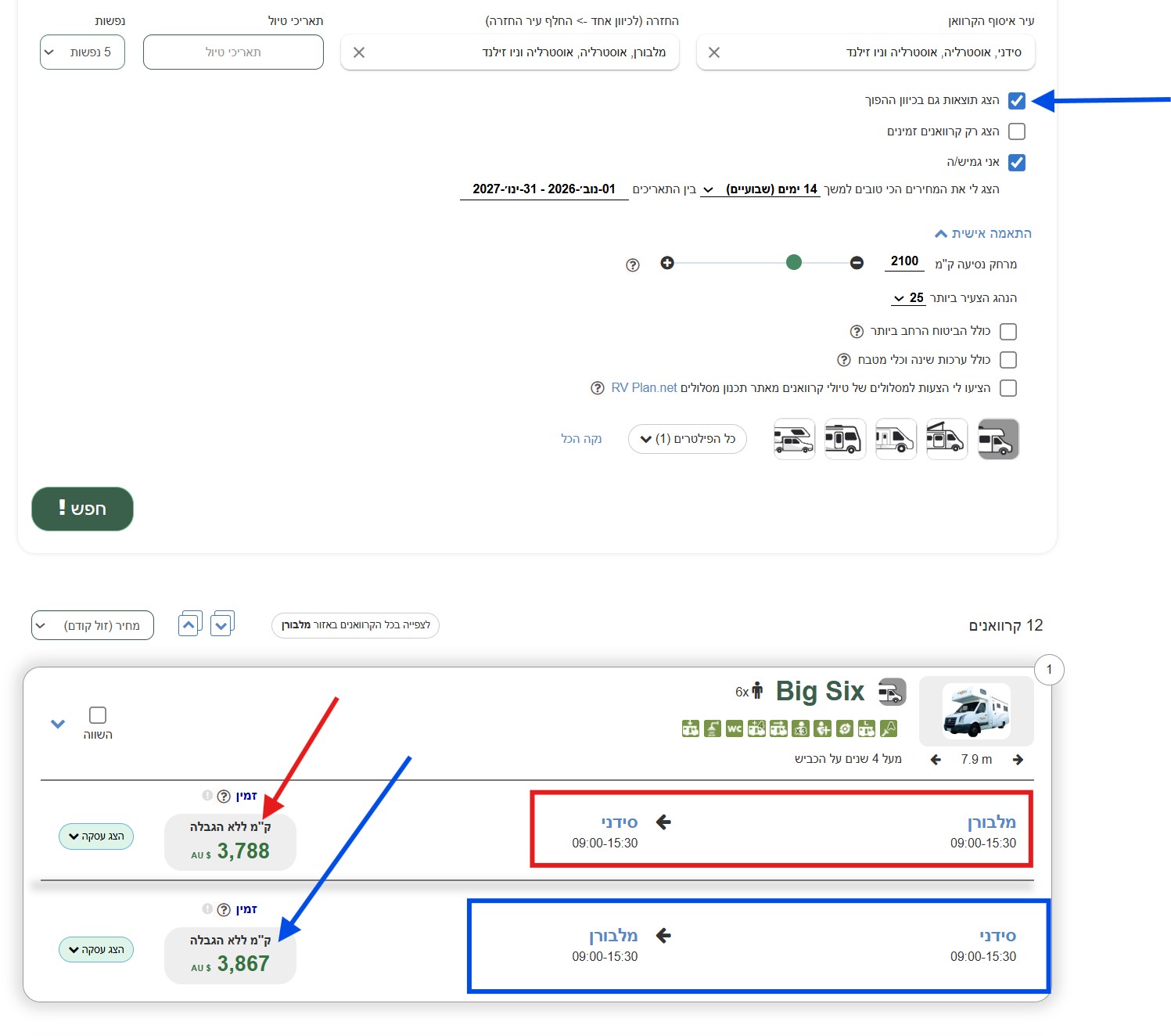Enable the show only available campers checkbox

[x=1016, y=131]
